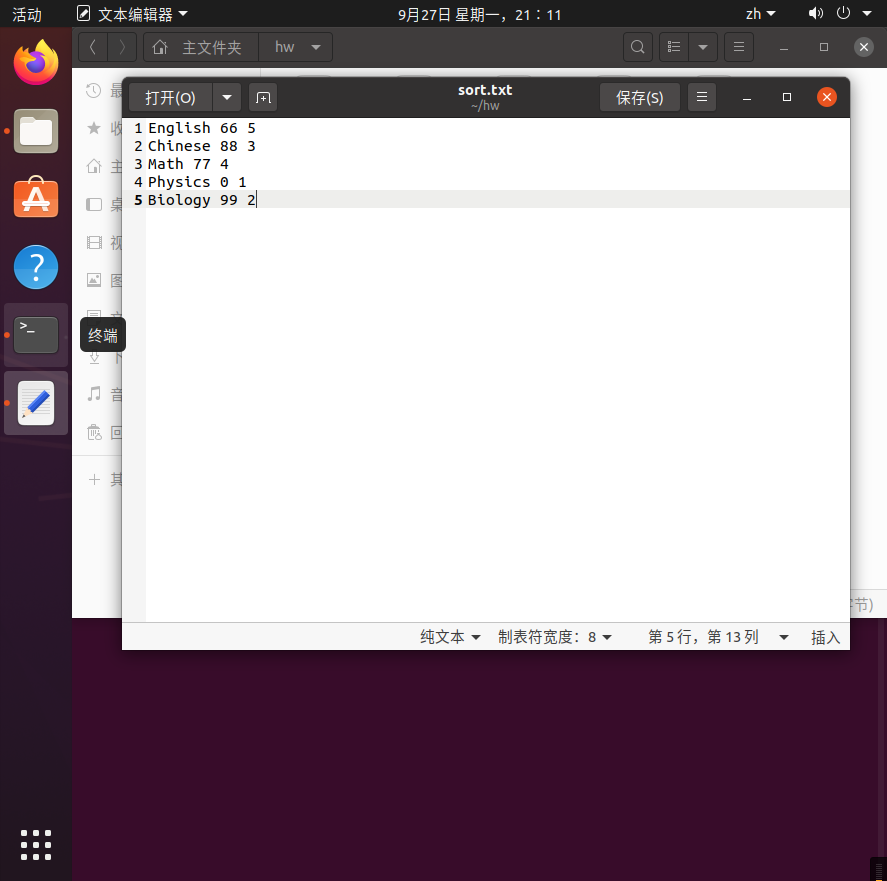Click the volume icon in top bar
887x881 pixels.
click(x=815, y=14)
